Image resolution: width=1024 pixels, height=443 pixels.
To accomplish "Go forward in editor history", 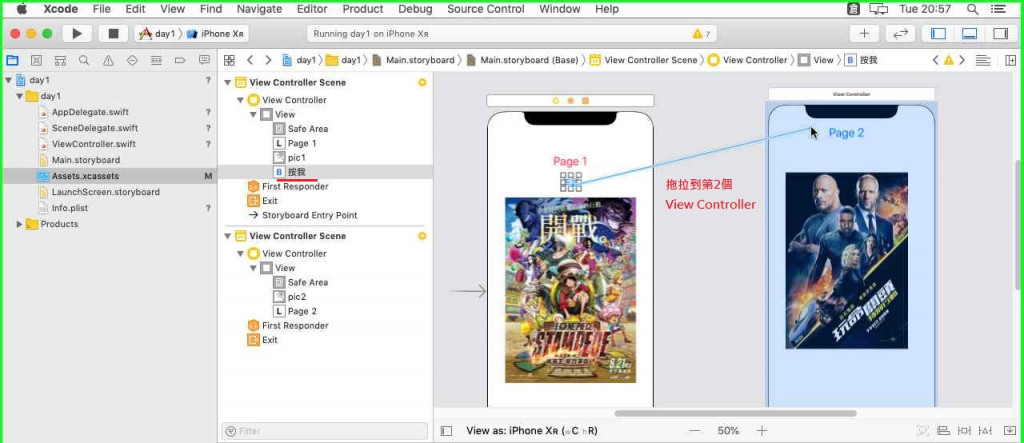I will [268, 60].
